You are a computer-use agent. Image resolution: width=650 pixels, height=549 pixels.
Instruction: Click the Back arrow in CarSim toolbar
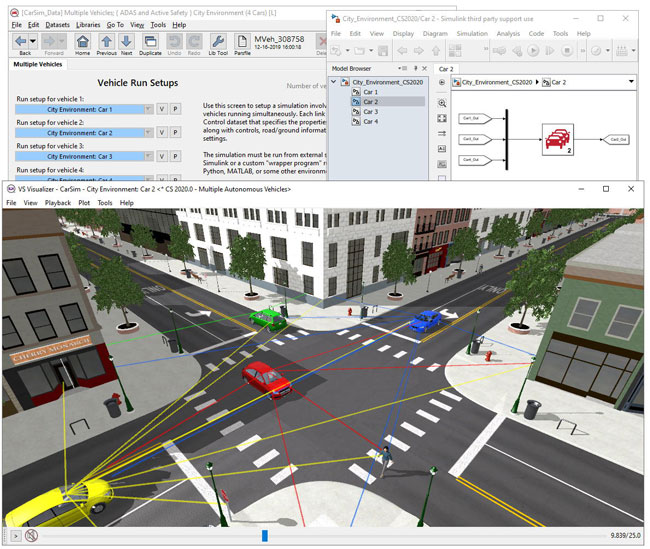coord(21,41)
